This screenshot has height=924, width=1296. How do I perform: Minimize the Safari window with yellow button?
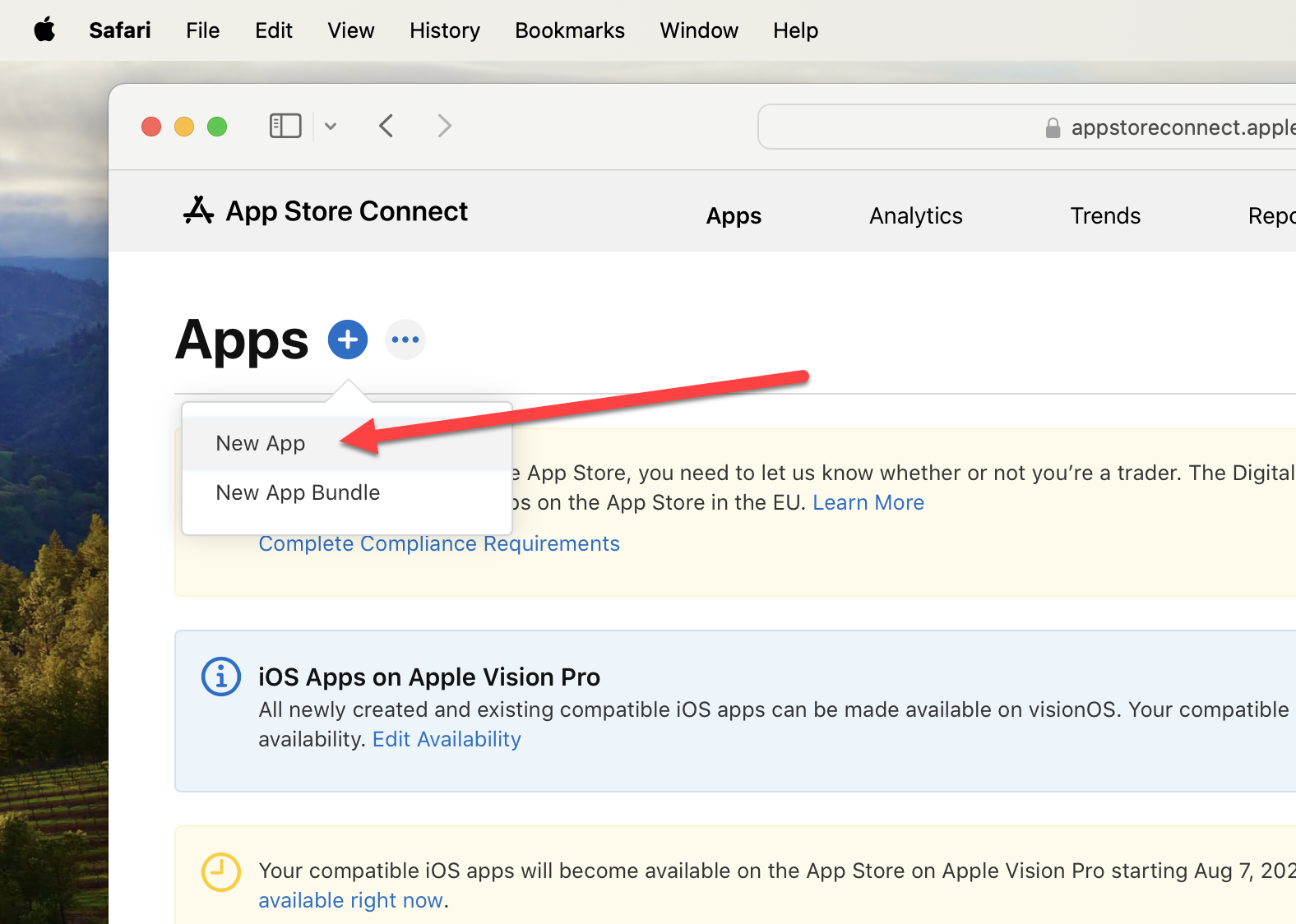pos(184,127)
